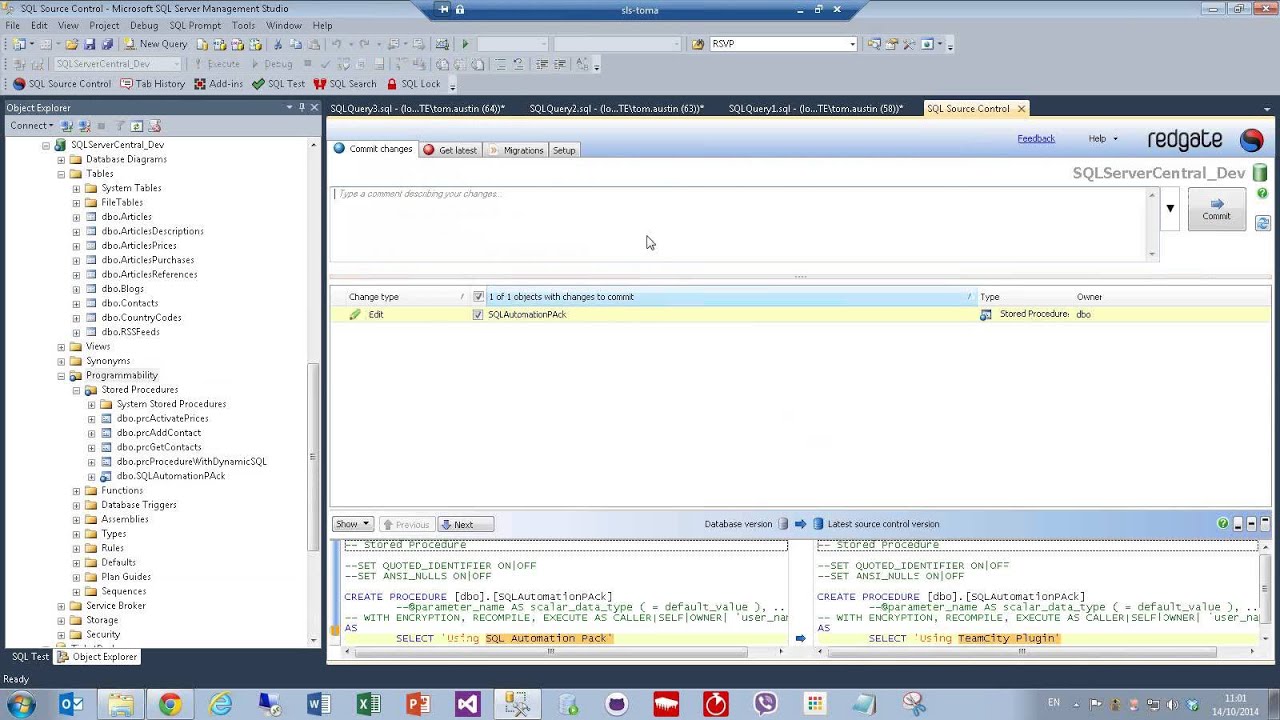Open the SQL Prompt menu

[195, 25]
